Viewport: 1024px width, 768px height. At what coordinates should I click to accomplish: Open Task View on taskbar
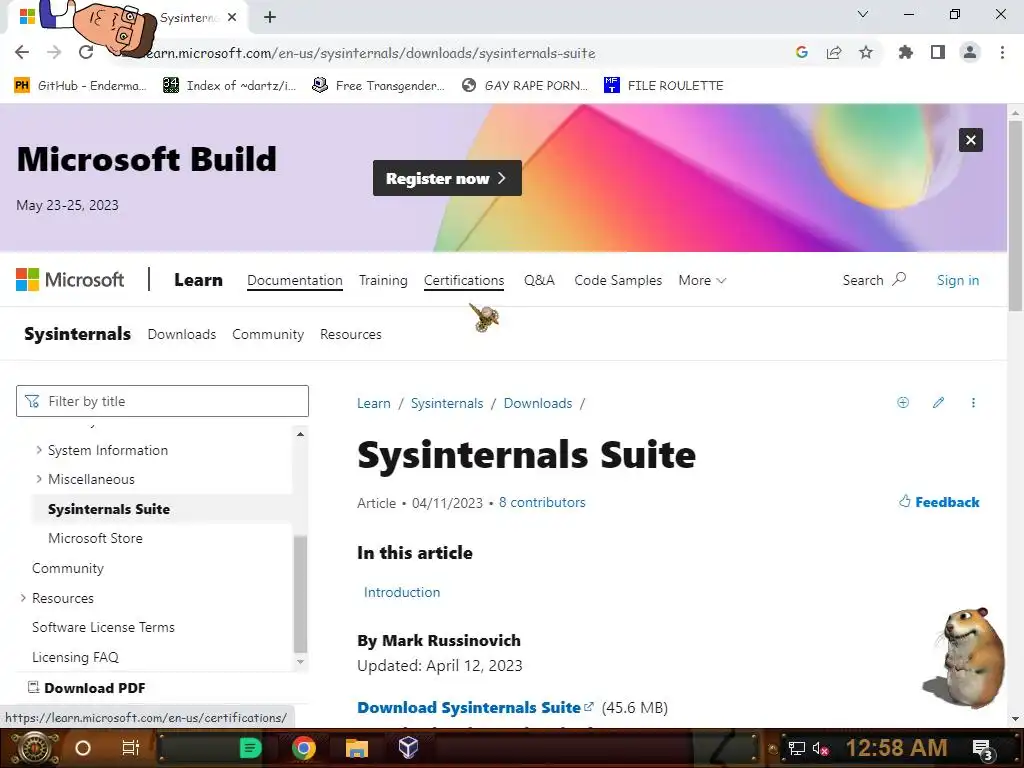(x=131, y=748)
